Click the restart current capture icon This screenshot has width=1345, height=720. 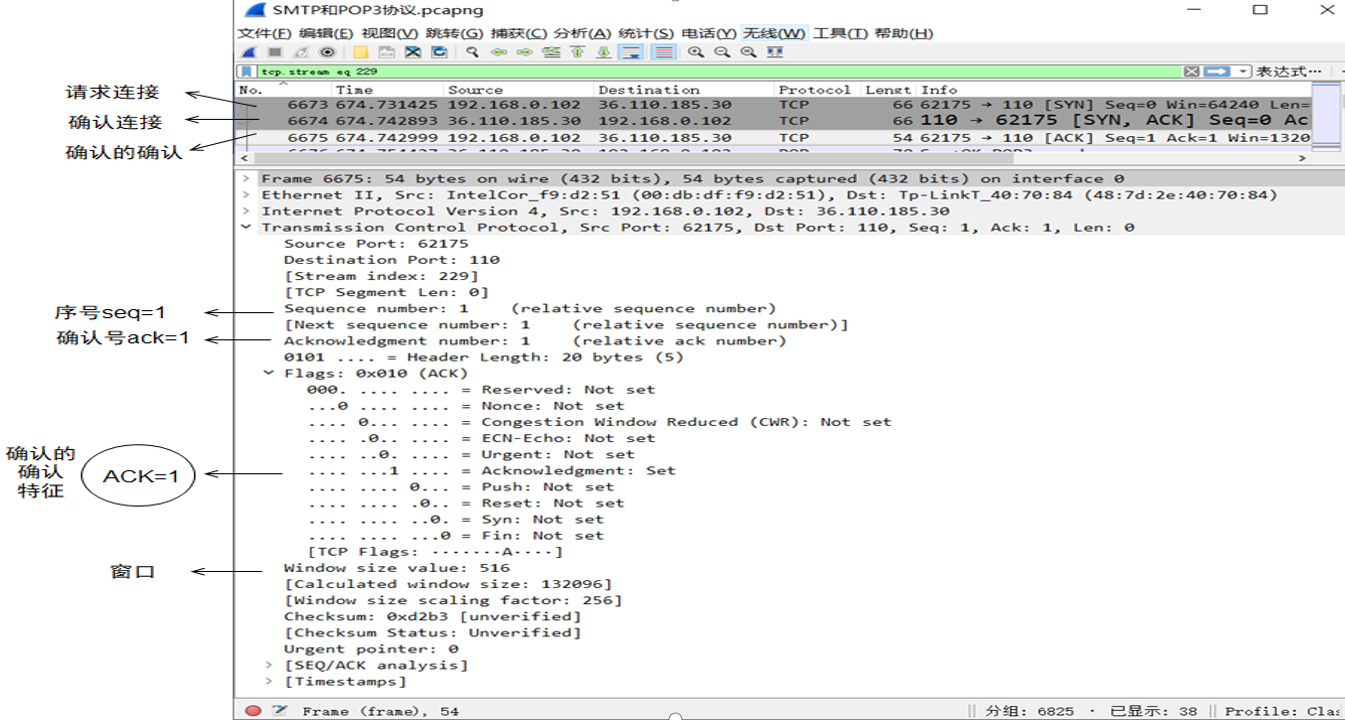tap(301, 52)
